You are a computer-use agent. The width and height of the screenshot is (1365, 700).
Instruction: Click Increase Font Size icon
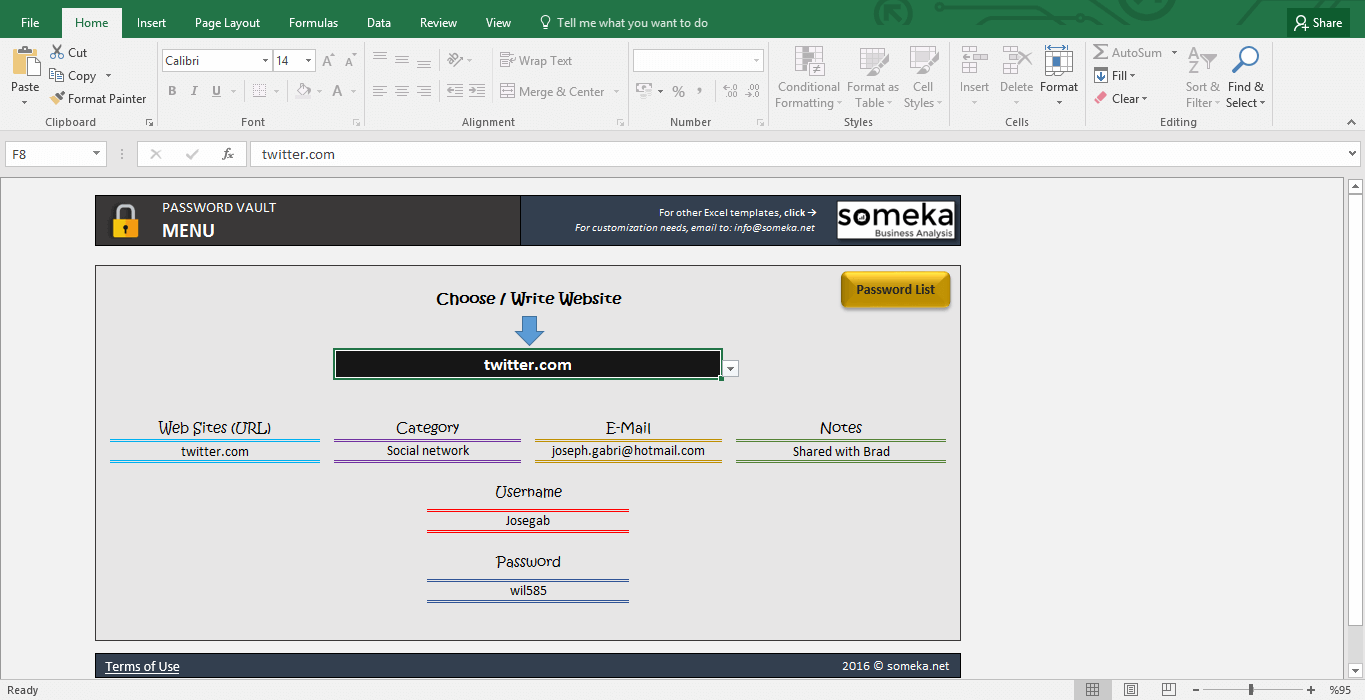(x=329, y=61)
